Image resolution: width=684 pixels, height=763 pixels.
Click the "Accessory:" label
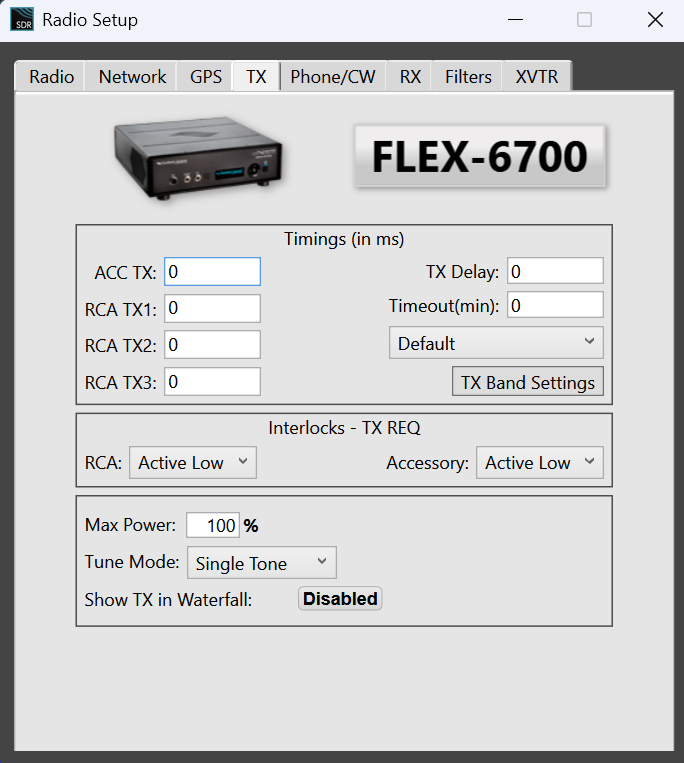pos(428,463)
